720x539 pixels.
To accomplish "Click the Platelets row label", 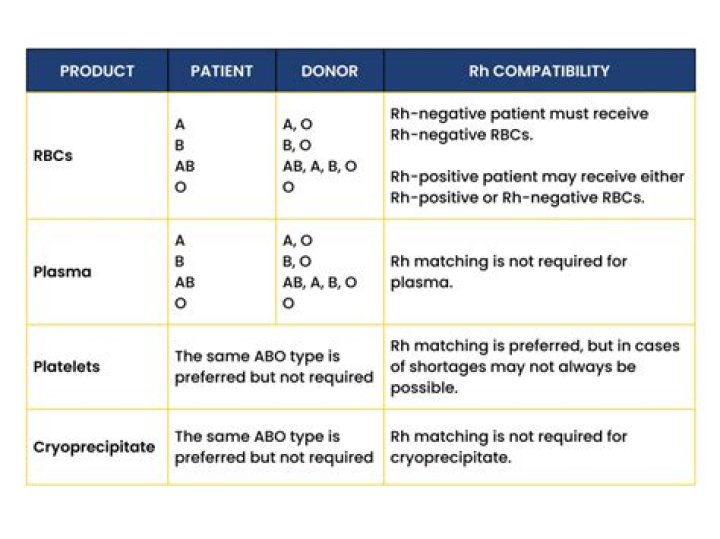I will pos(66,367).
